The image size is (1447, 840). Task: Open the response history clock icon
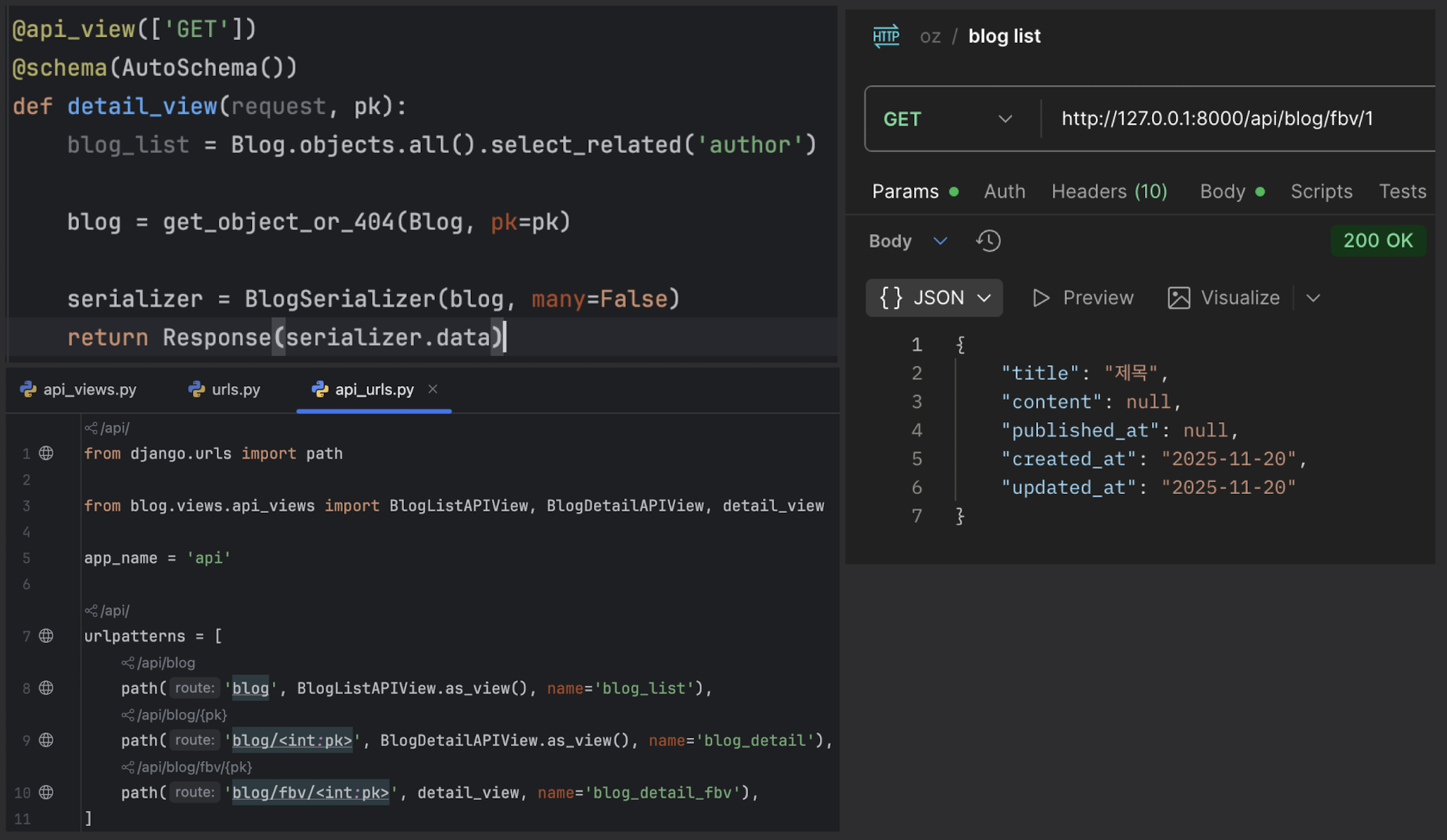tap(988, 241)
